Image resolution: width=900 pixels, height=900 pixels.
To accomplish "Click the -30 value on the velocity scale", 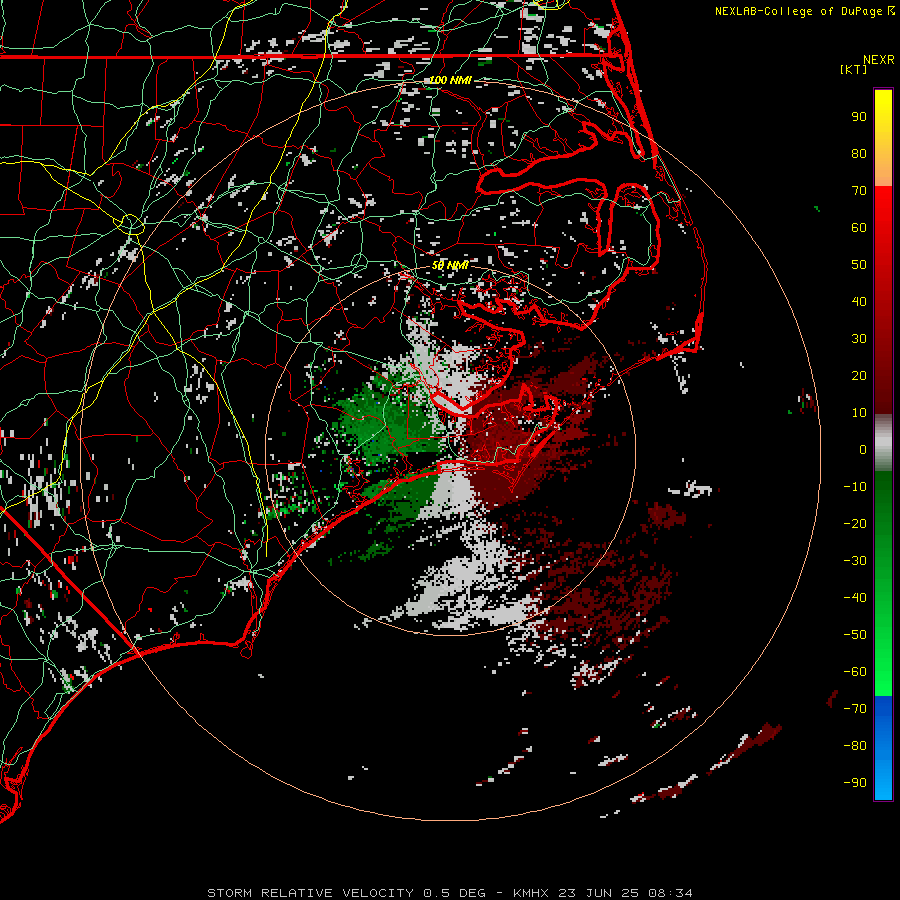I will point(855,561).
